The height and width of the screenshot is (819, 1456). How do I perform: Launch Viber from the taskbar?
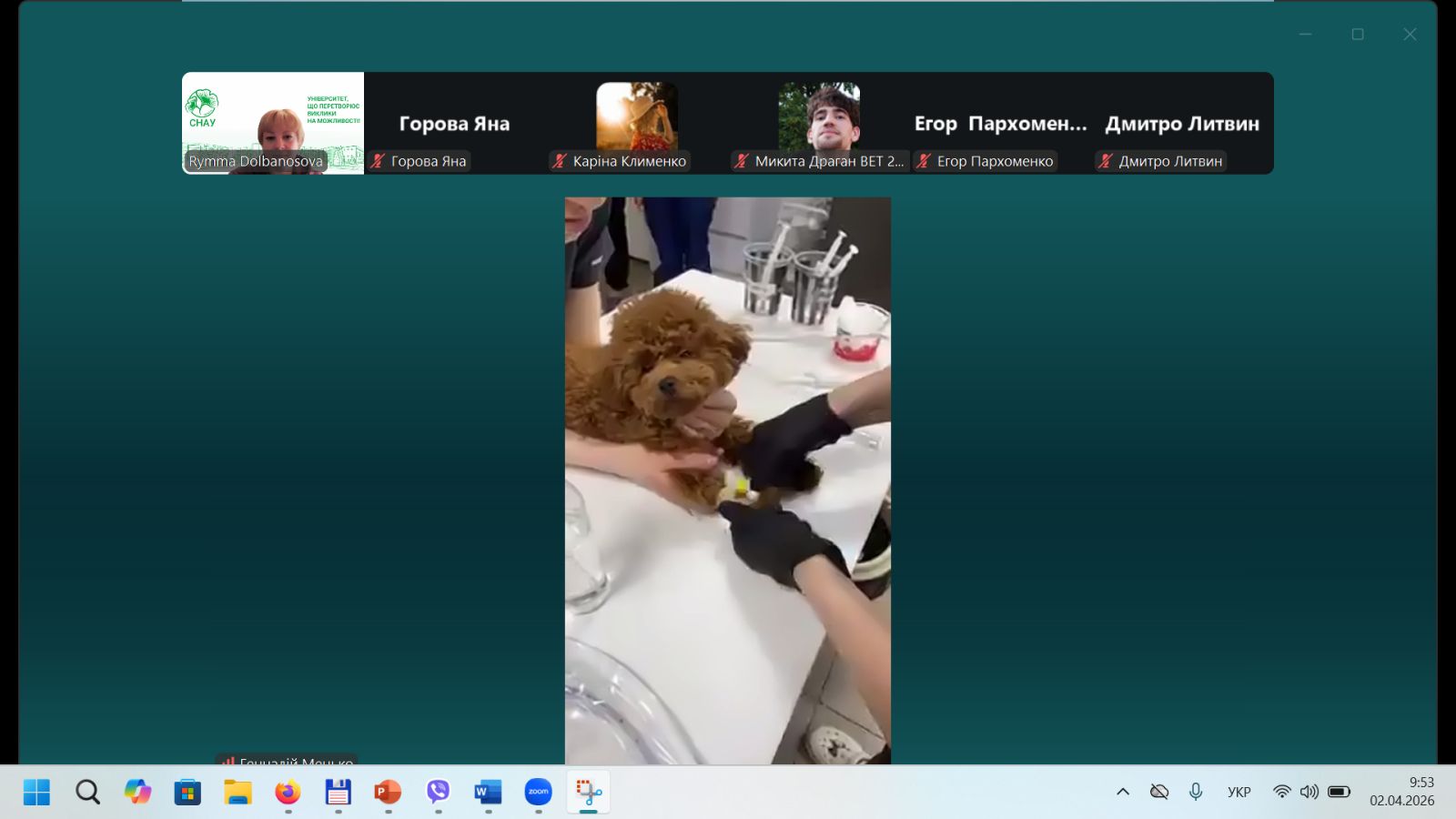(439, 792)
